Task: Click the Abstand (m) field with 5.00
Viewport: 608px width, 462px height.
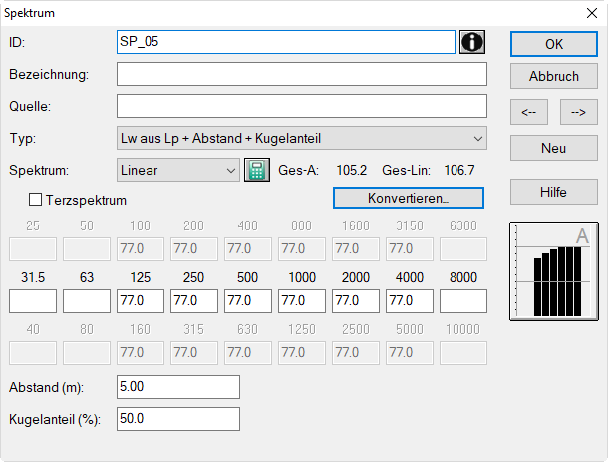Action: [x=178, y=387]
